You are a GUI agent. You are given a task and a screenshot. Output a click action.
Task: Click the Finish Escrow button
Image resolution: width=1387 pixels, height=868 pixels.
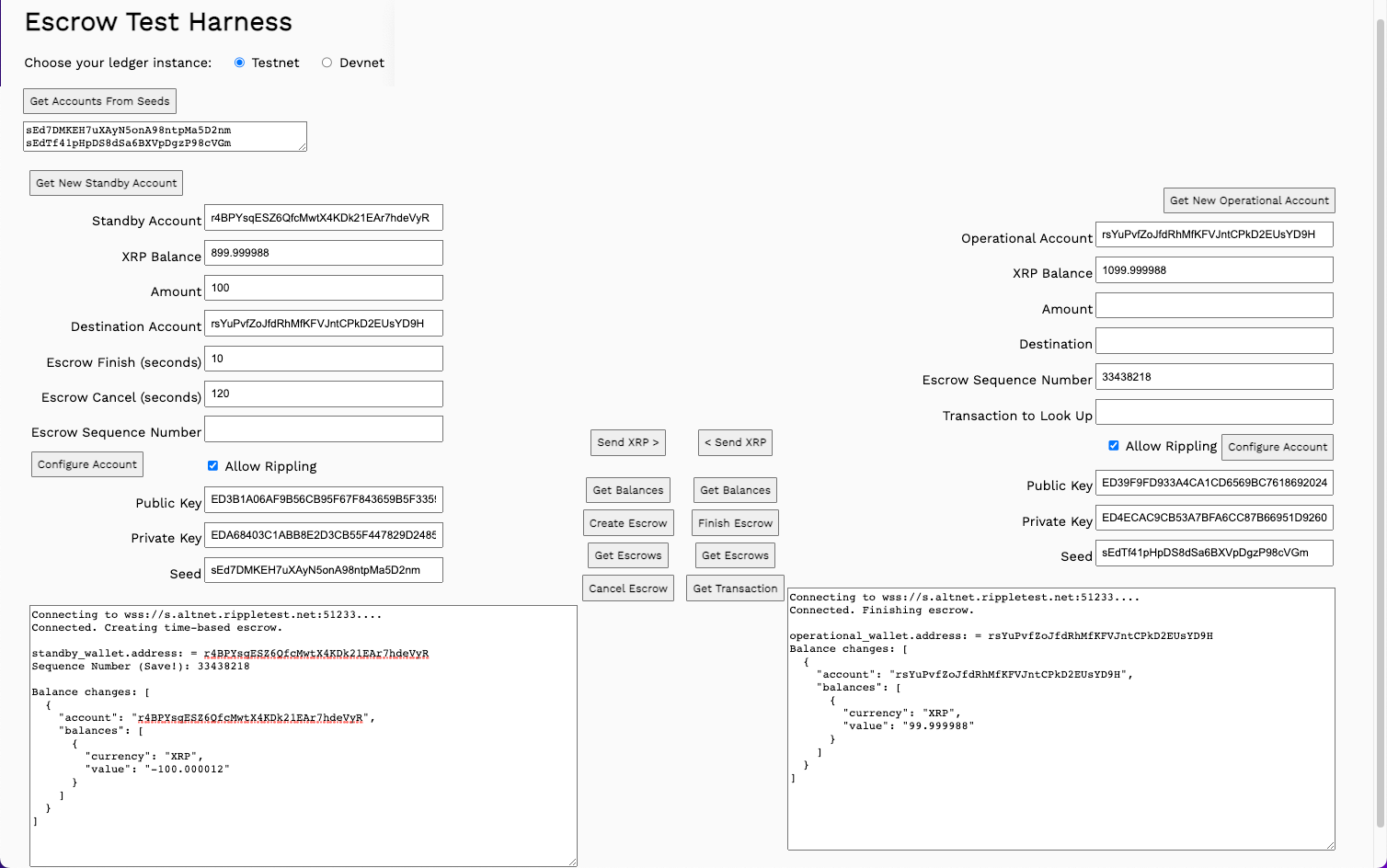[735, 523]
